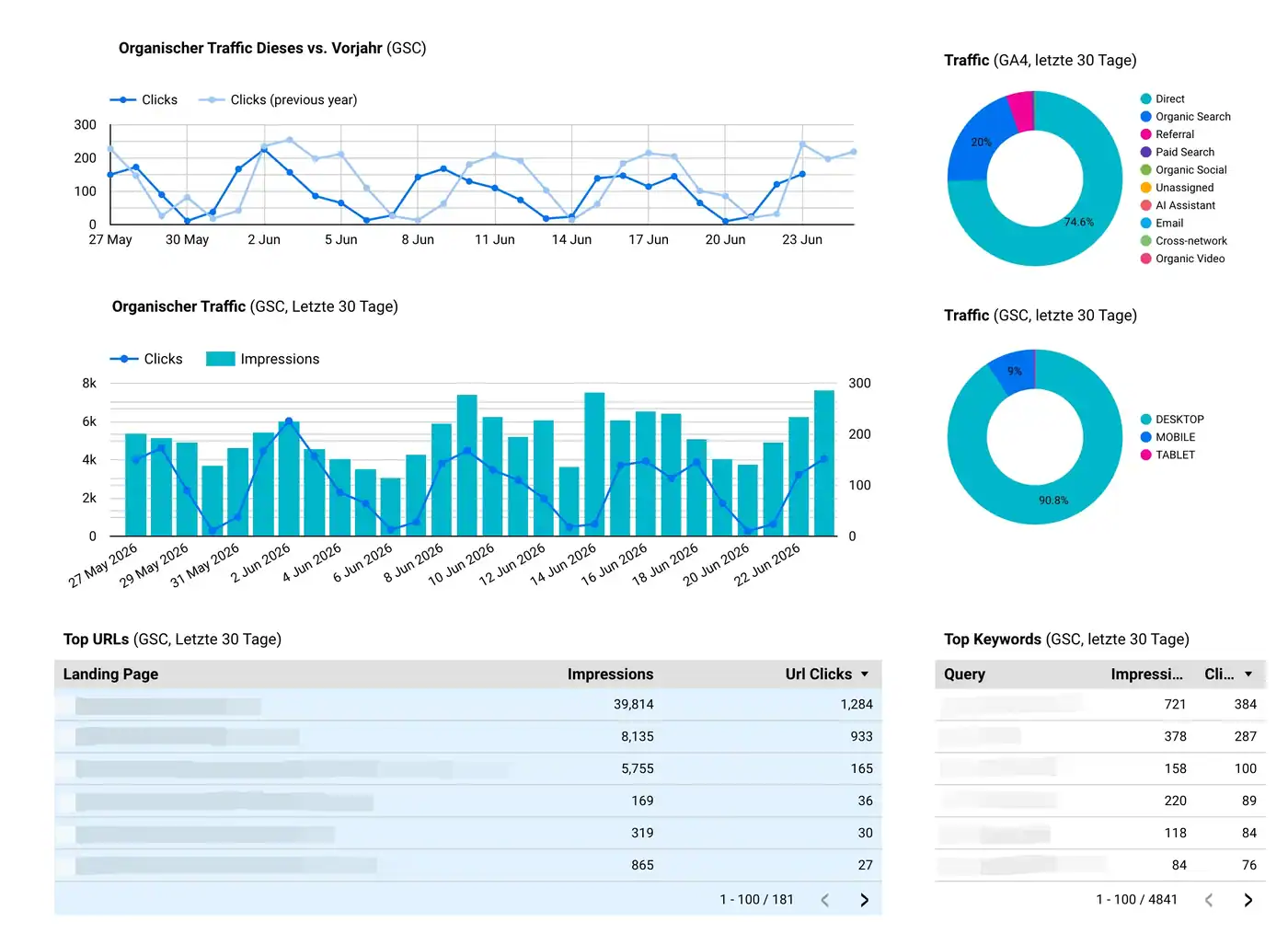The image size is (1288, 945).
Task: Toggle Email legend entry
Action: 1162,223
